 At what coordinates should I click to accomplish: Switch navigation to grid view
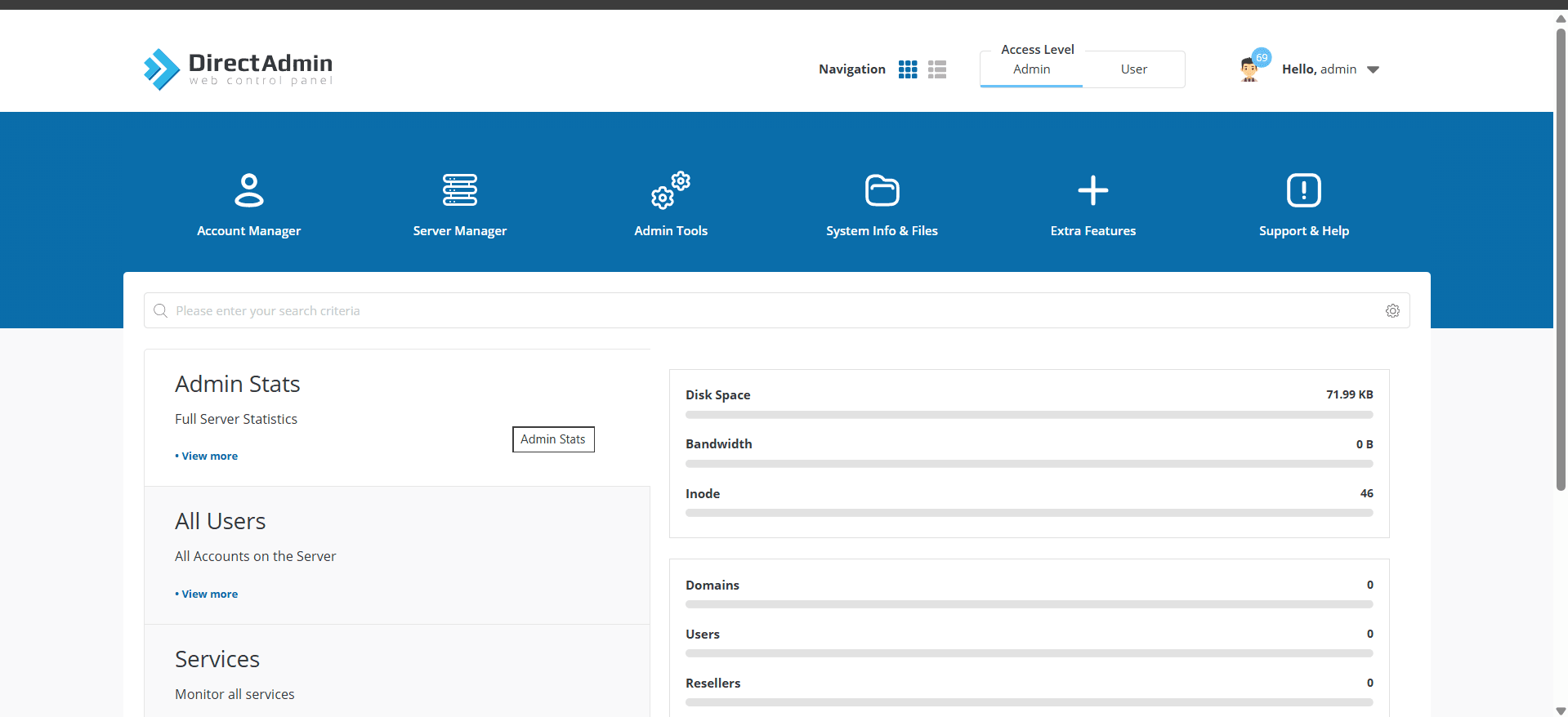908,69
